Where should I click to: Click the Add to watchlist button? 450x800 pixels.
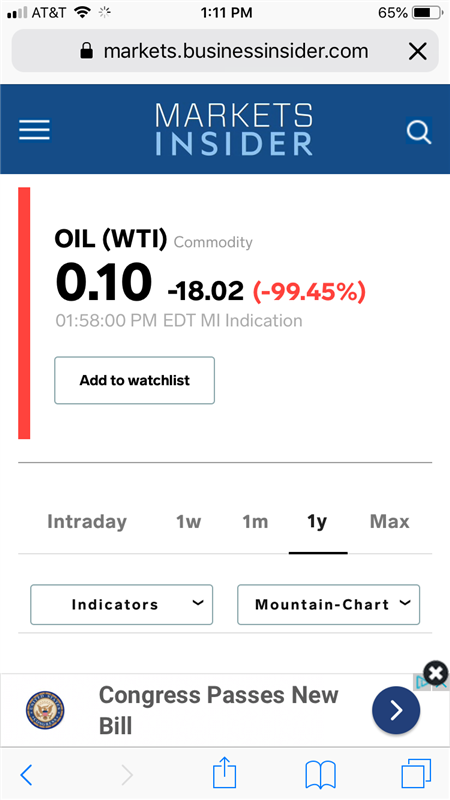tap(135, 380)
